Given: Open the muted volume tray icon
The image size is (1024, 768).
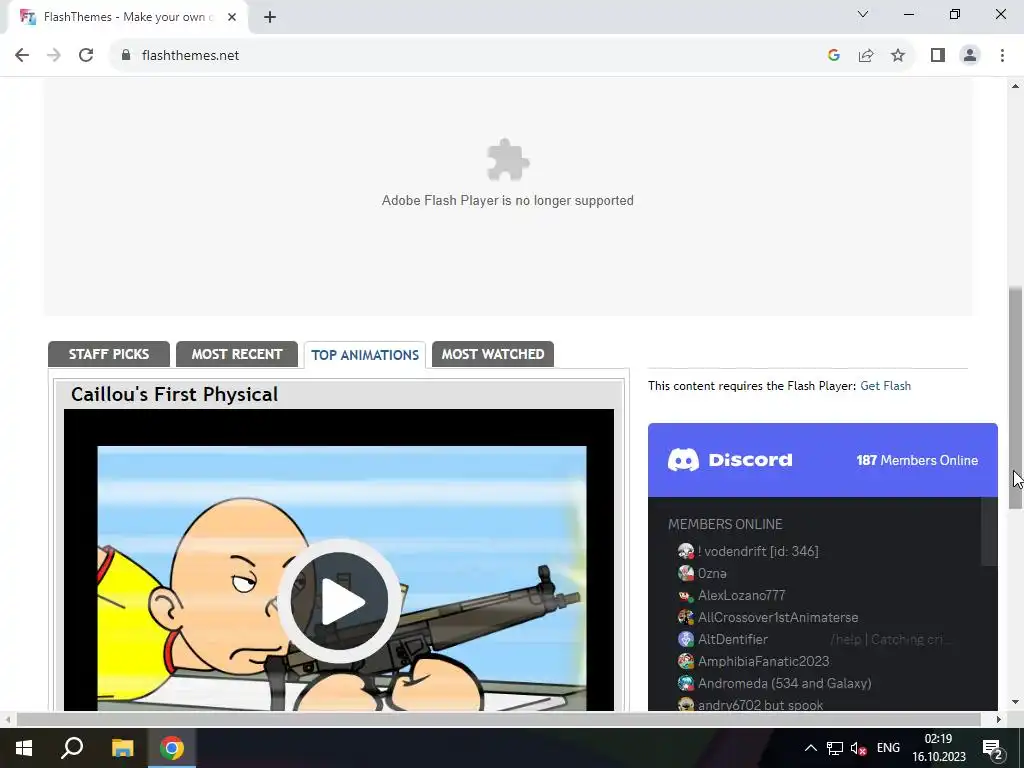Looking at the screenshot, I should [x=859, y=748].
